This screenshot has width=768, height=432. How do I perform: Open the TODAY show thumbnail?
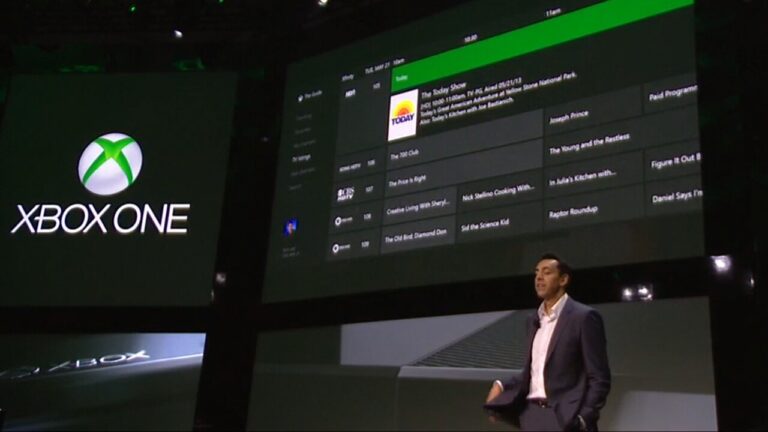tap(403, 115)
